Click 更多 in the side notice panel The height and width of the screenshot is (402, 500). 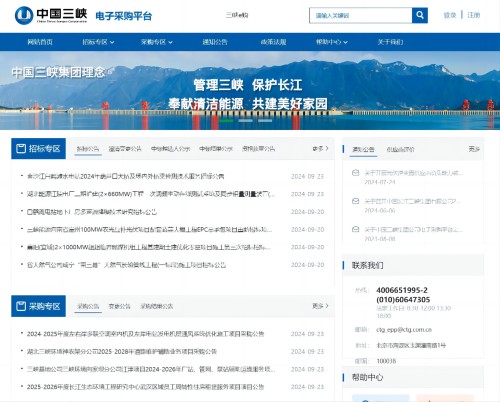click(x=474, y=149)
